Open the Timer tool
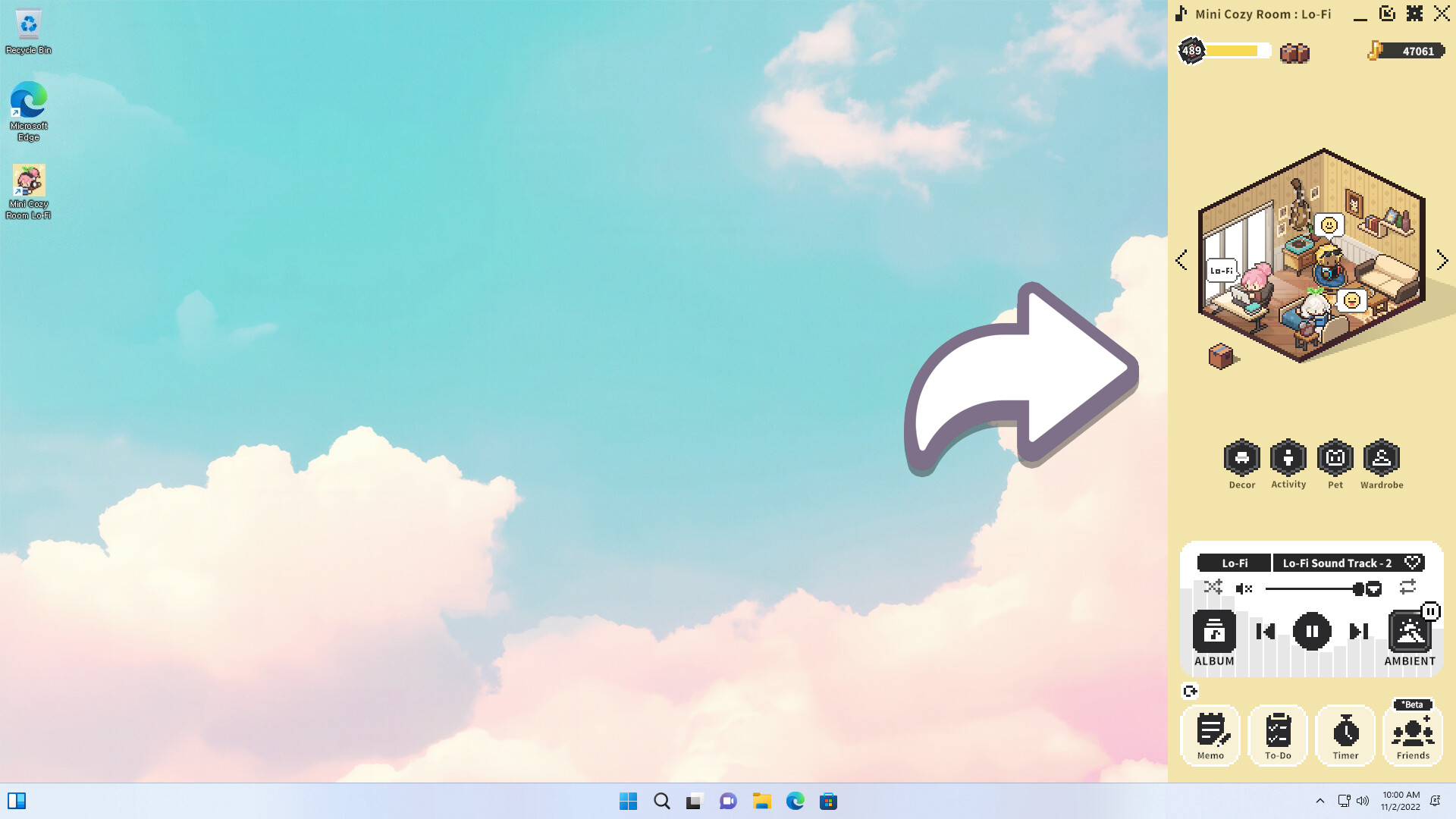The image size is (1456, 819). click(1345, 734)
